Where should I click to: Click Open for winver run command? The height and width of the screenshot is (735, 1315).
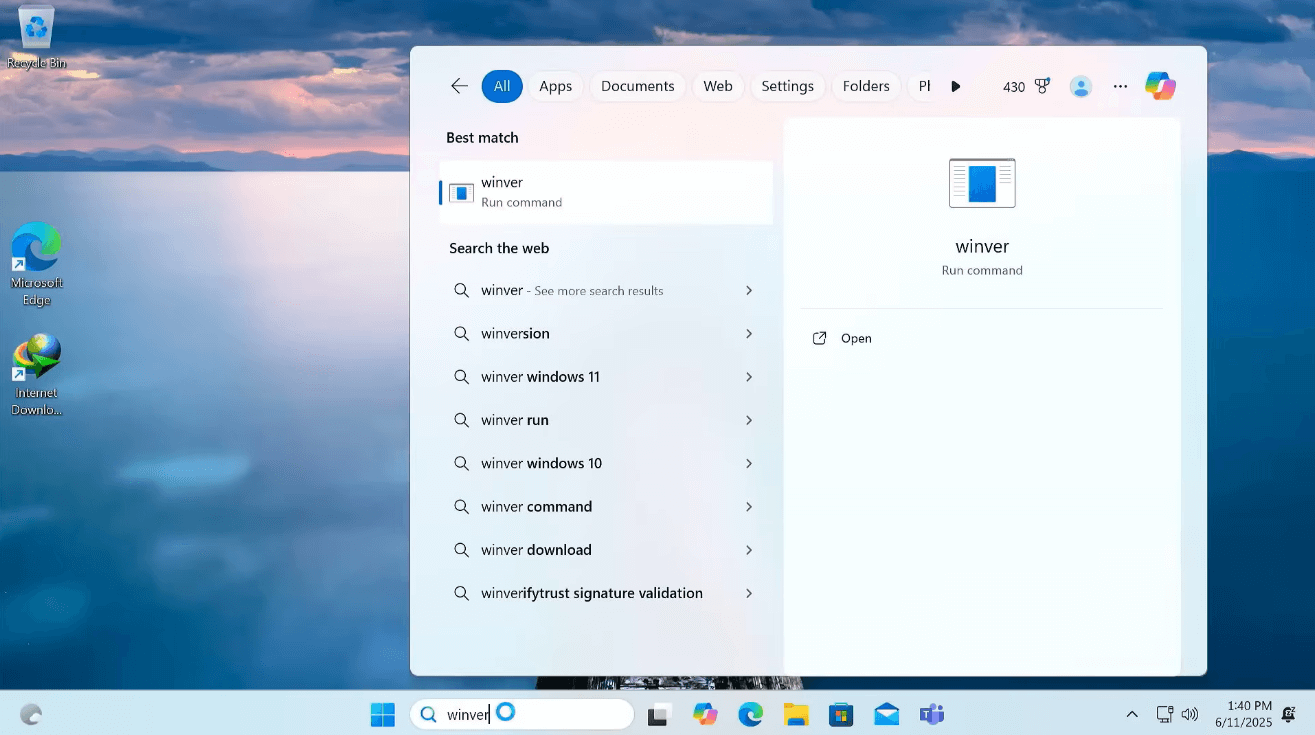pyautogui.click(x=855, y=338)
